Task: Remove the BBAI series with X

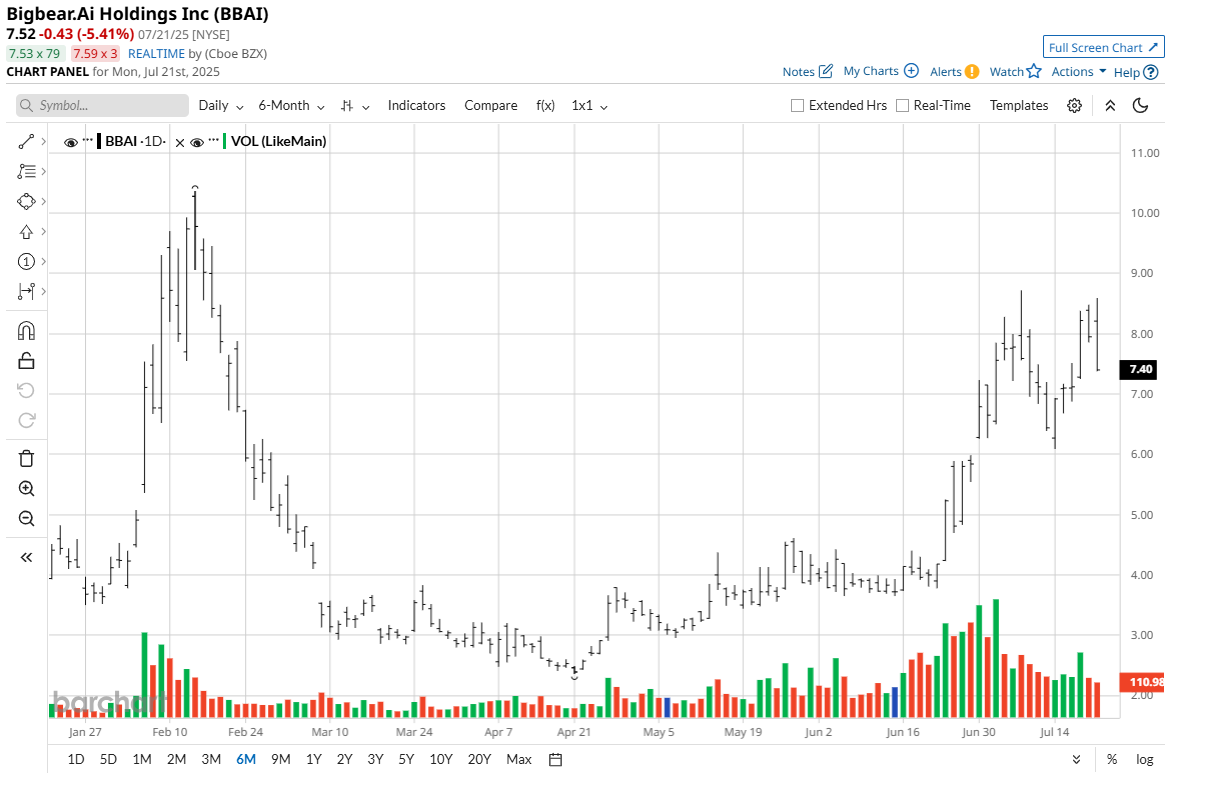Action: tap(180, 142)
